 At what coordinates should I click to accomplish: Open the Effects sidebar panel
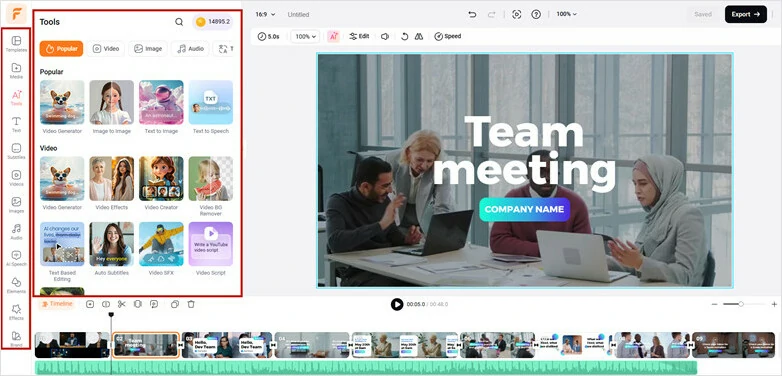point(16,312)
